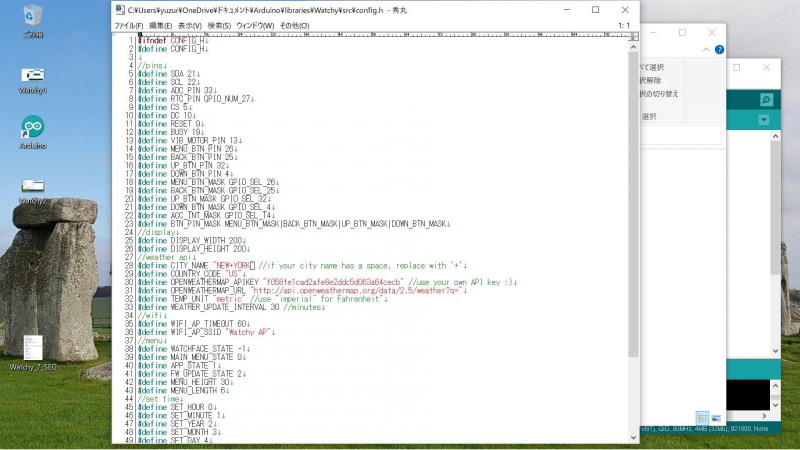This screenshot has width=800, height=450.
Task: Click the Arduino editor scroll-down arrow
Action: tap(776, 351)
